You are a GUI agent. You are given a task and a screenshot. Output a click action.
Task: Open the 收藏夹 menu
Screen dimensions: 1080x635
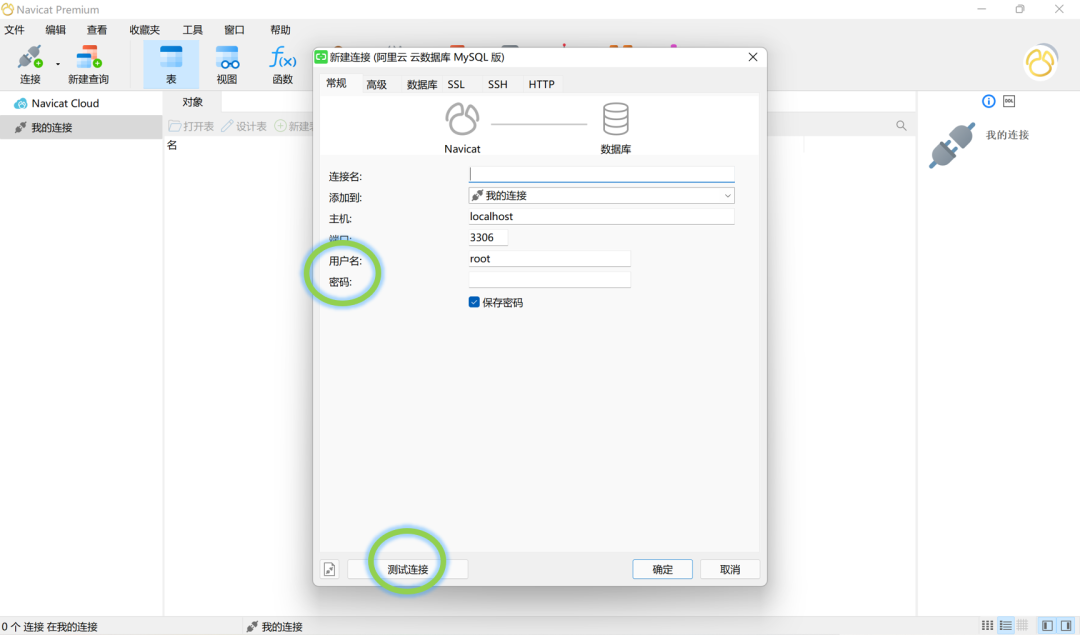point(145,30)
